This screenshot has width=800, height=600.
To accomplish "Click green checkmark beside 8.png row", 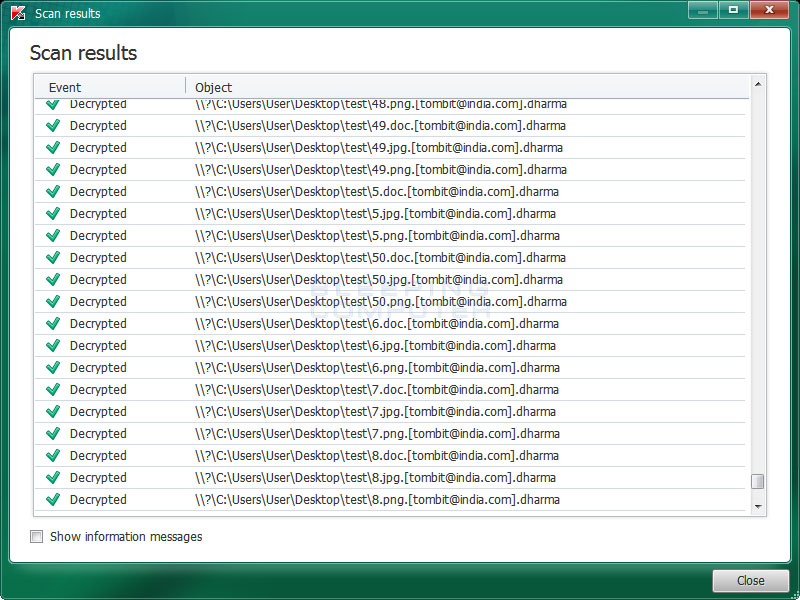I will pos(53,500).
